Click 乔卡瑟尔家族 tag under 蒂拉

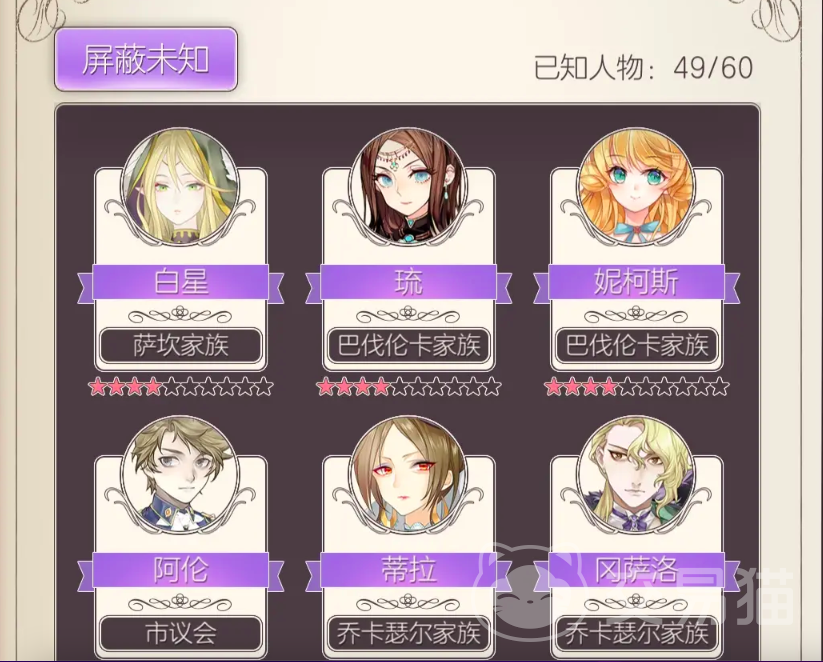(408, 633)
